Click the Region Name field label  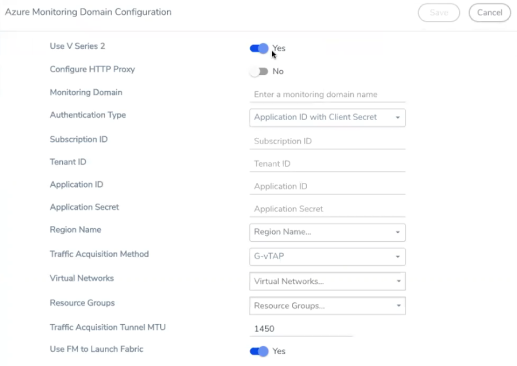coord(75,230)
